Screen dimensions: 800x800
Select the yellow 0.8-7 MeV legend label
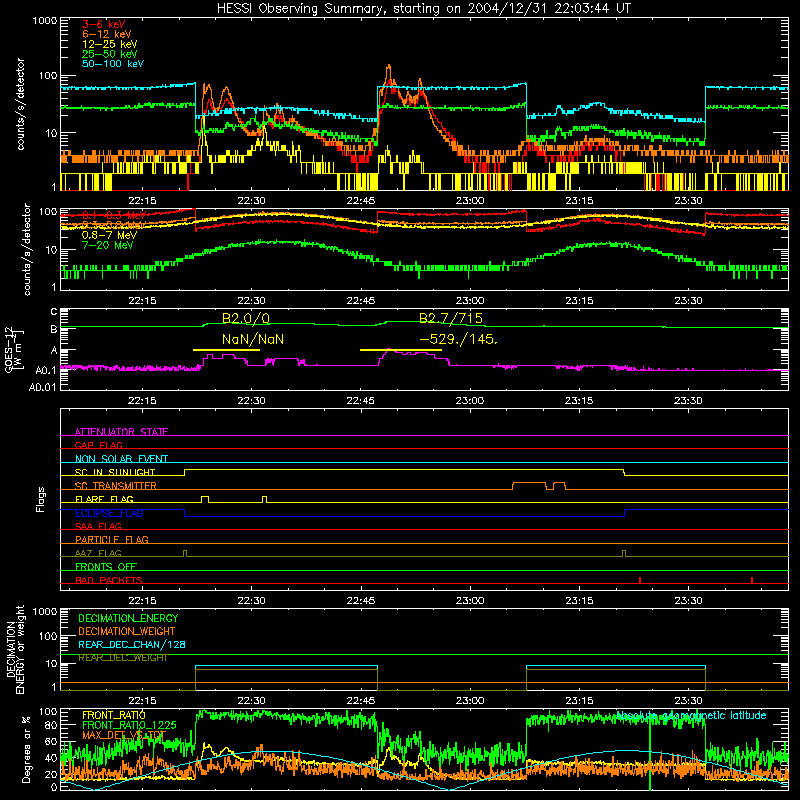tap(110, 235)
